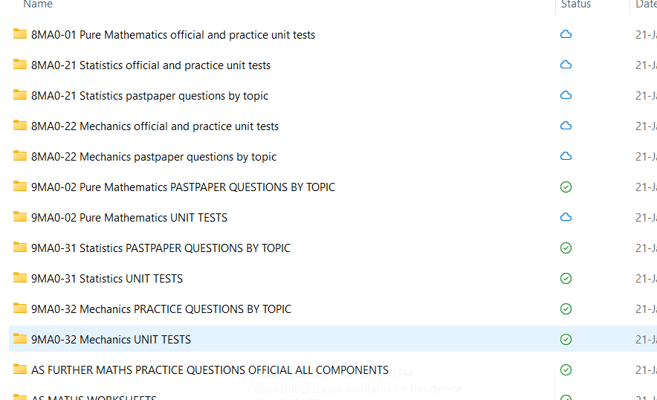Click the folder icon for 9MA0-32 Mechanics UNIT TESTS
Image resolution: width=657 pixels, height=400 pixels.
click(20, 339)
